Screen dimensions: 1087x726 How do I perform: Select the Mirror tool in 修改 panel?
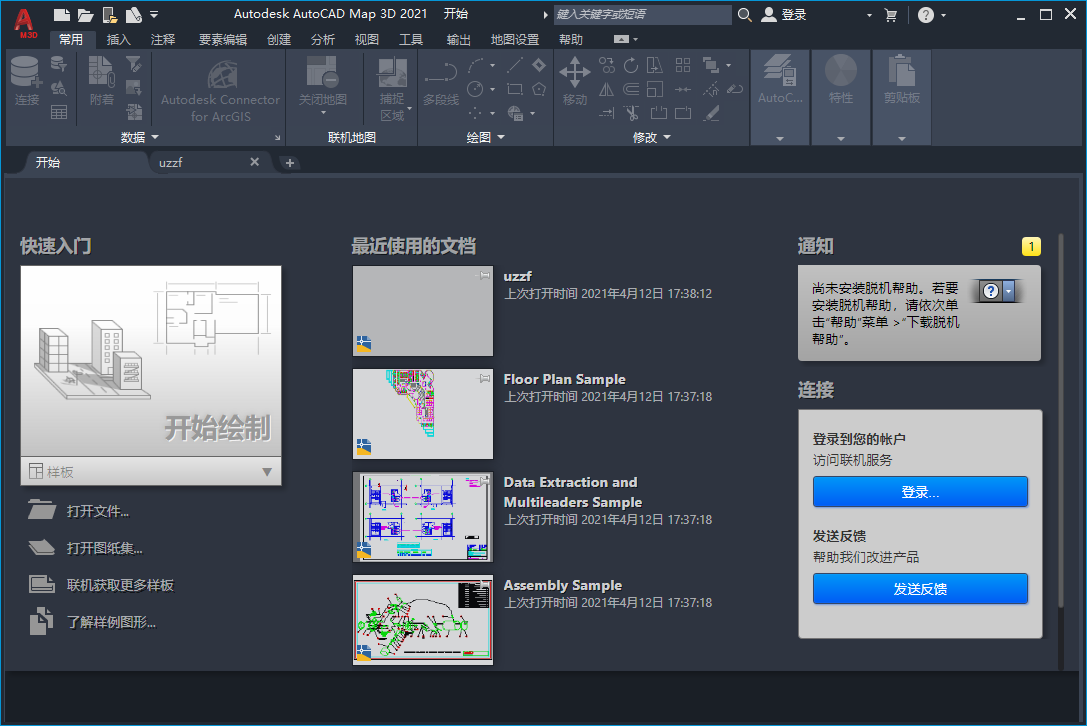click(607, 89)
